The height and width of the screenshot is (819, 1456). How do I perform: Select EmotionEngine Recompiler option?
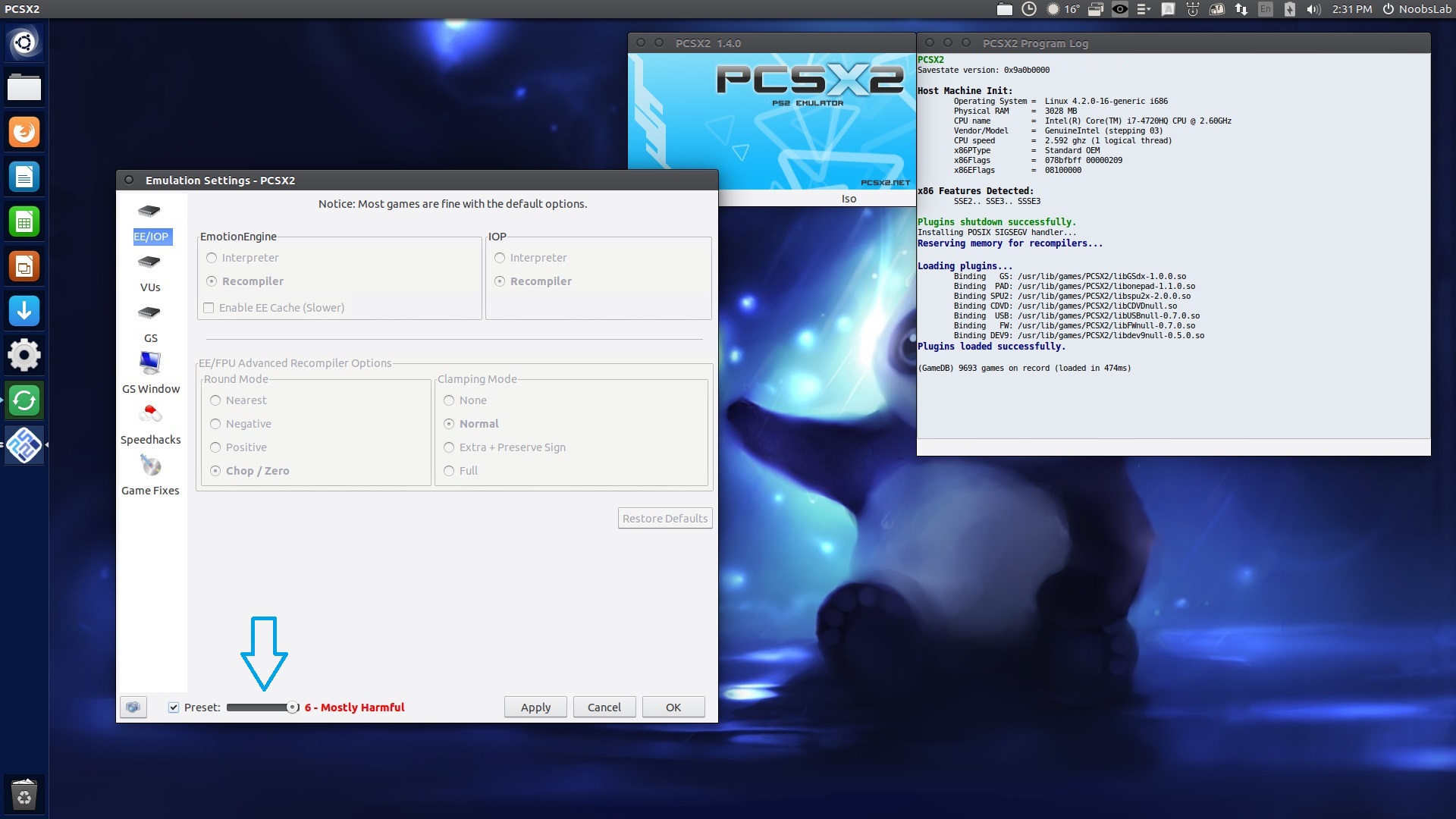point(245,281)
